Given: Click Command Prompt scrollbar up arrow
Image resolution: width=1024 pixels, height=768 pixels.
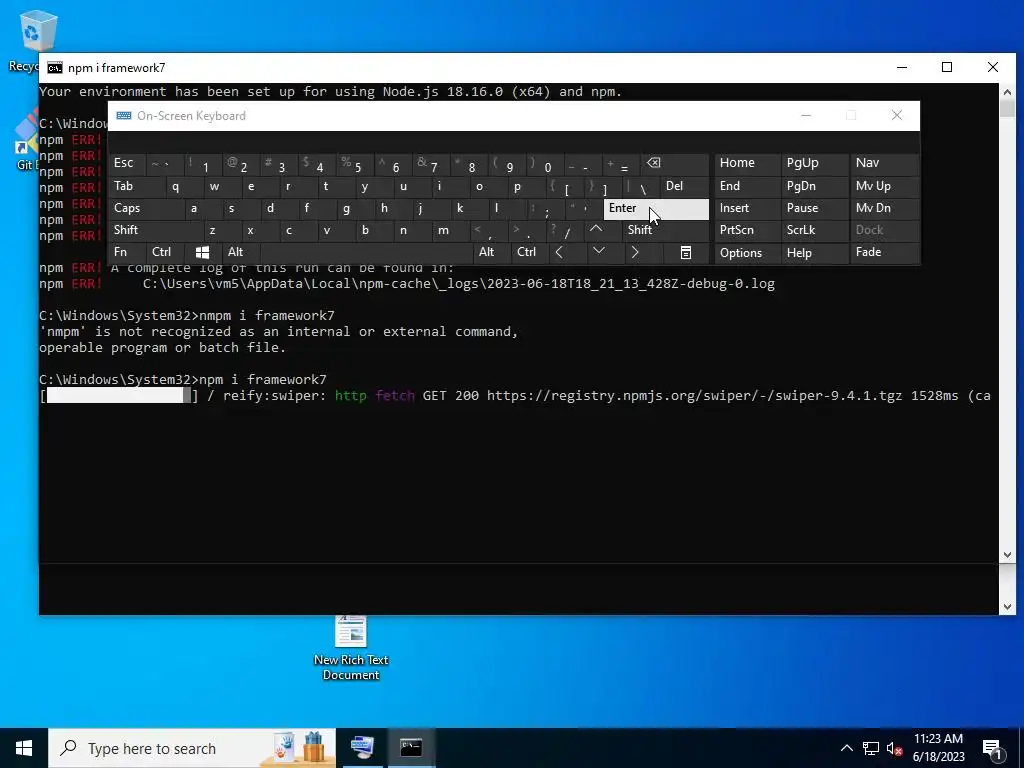Looking at the screenshot, I should pyautogui.click(x=1007, y=91).
